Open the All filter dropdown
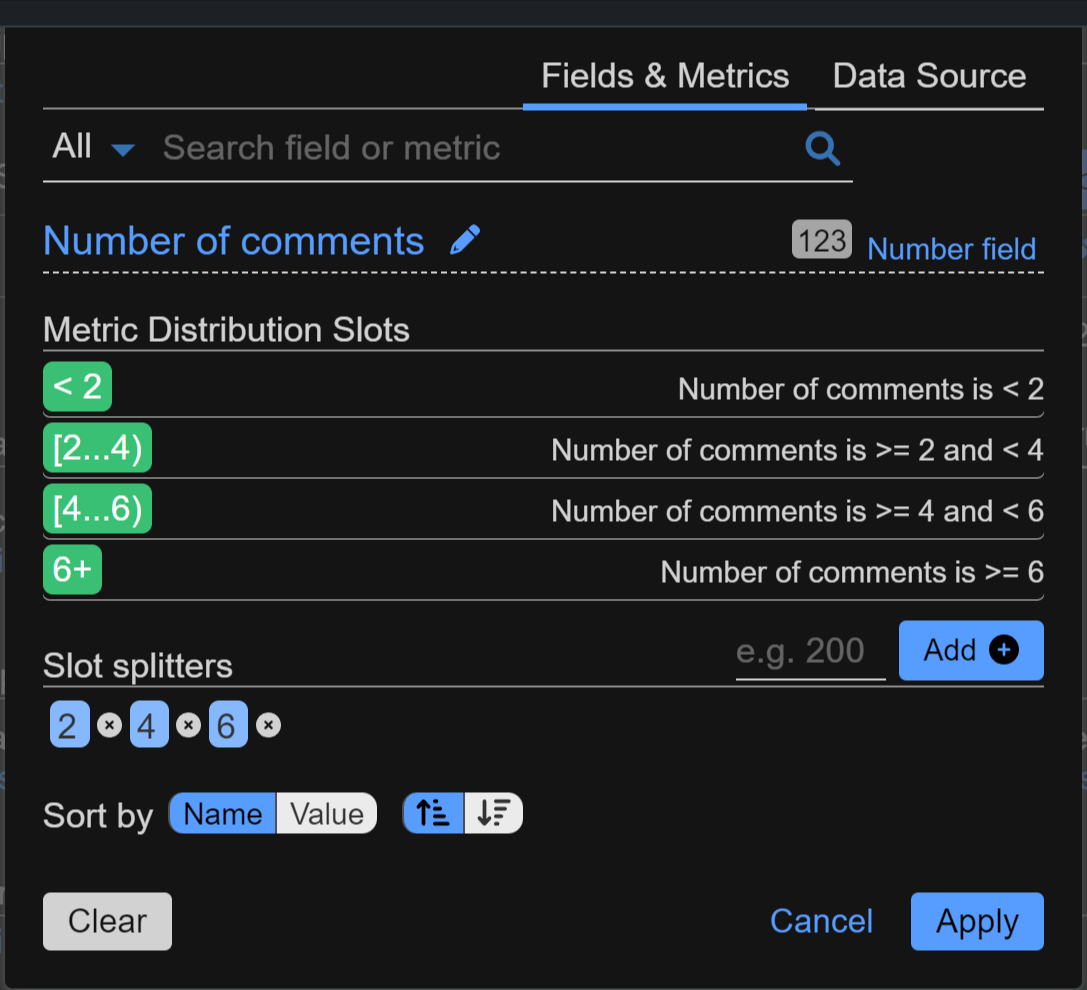The width and height of the screenshot is (1087, 990). coord(92,148)
